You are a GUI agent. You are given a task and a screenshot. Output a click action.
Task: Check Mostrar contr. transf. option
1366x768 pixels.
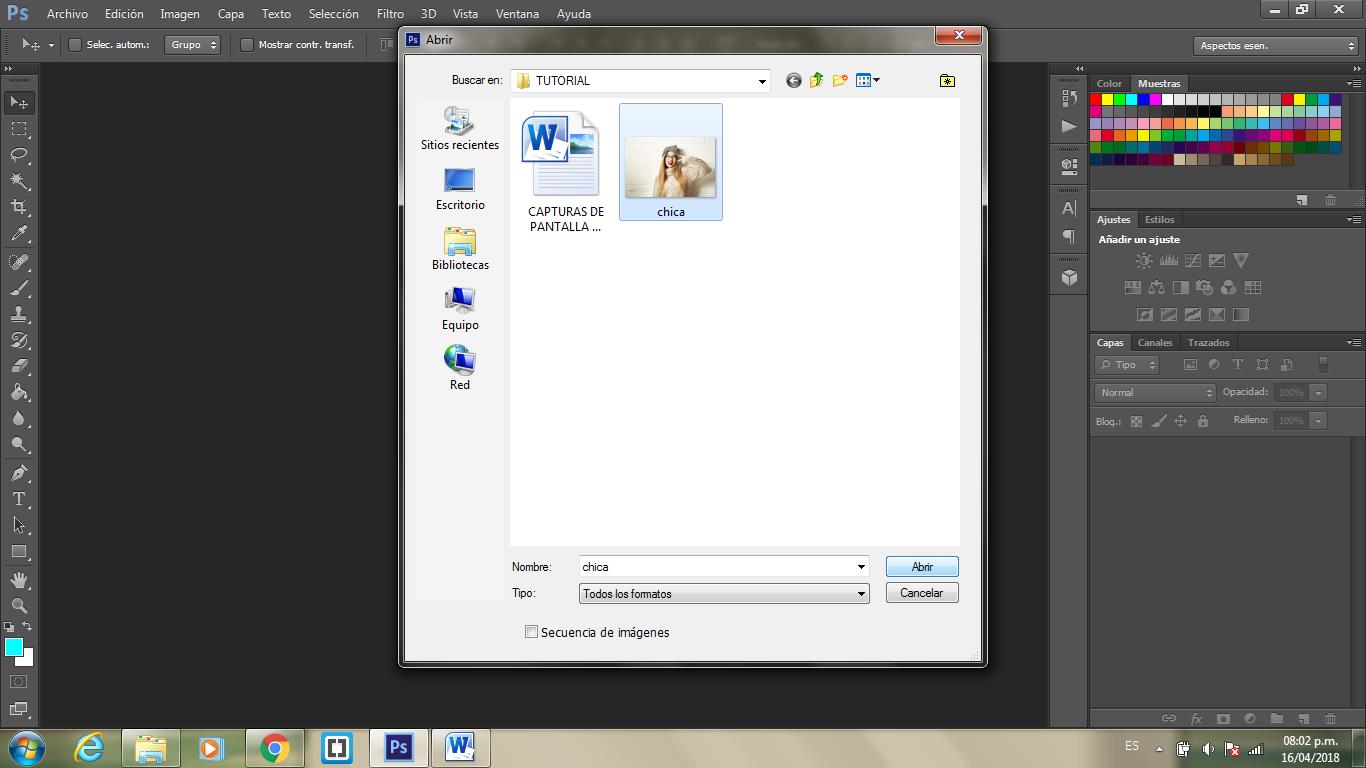click(247, 45)
